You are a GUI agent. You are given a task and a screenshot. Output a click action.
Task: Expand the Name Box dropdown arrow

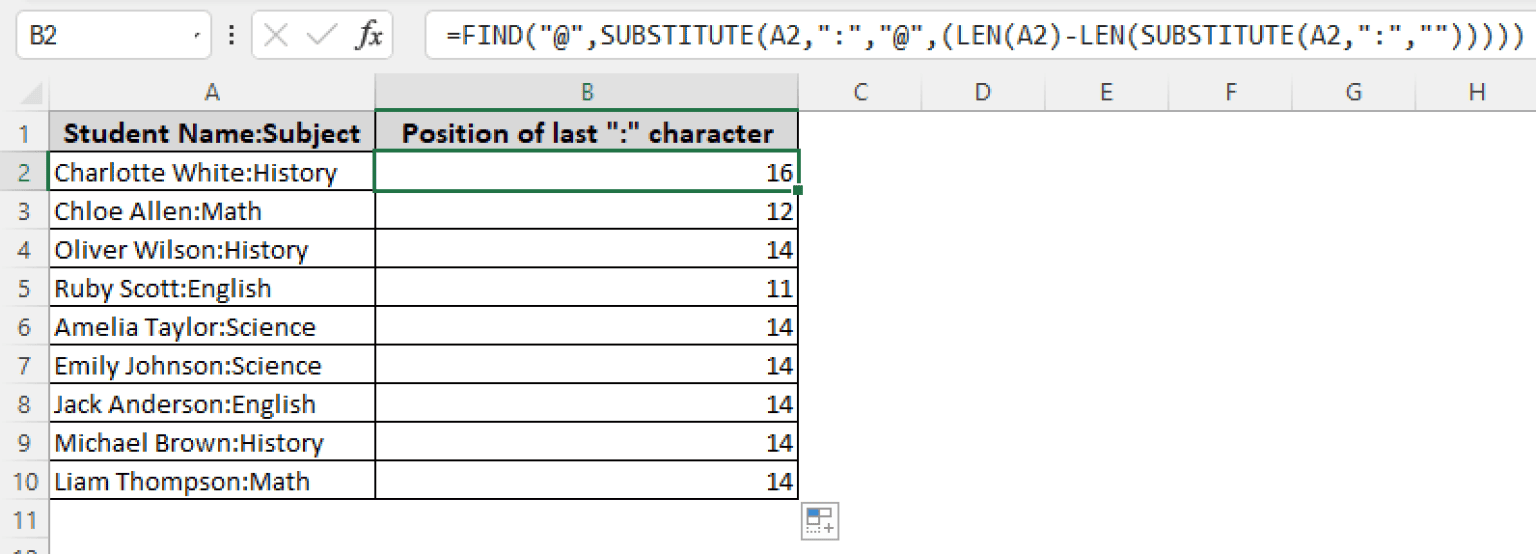196,37
